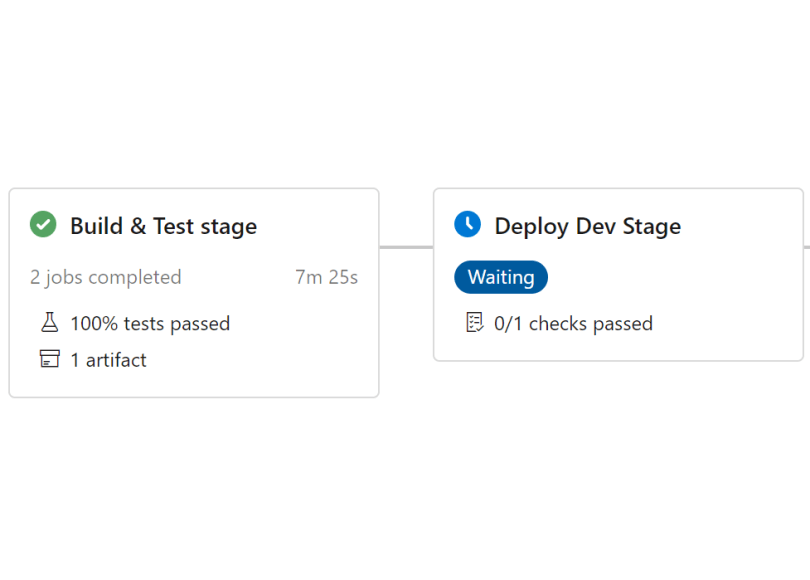Click empty canvas below Deploy Dev Stage card
Screen dimensions: 810x580
(x=620, y=460)
